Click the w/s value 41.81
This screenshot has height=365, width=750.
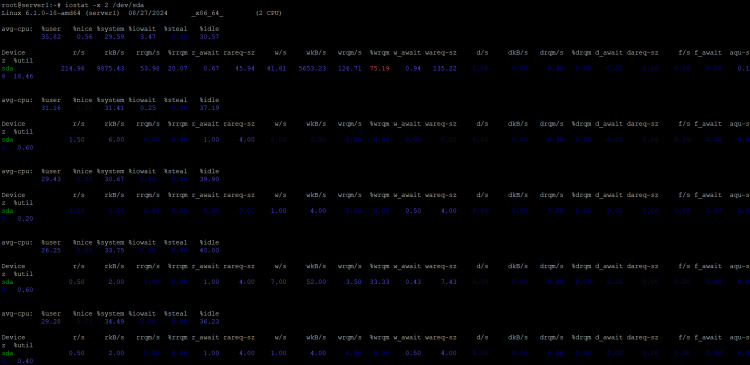point(276,68)
